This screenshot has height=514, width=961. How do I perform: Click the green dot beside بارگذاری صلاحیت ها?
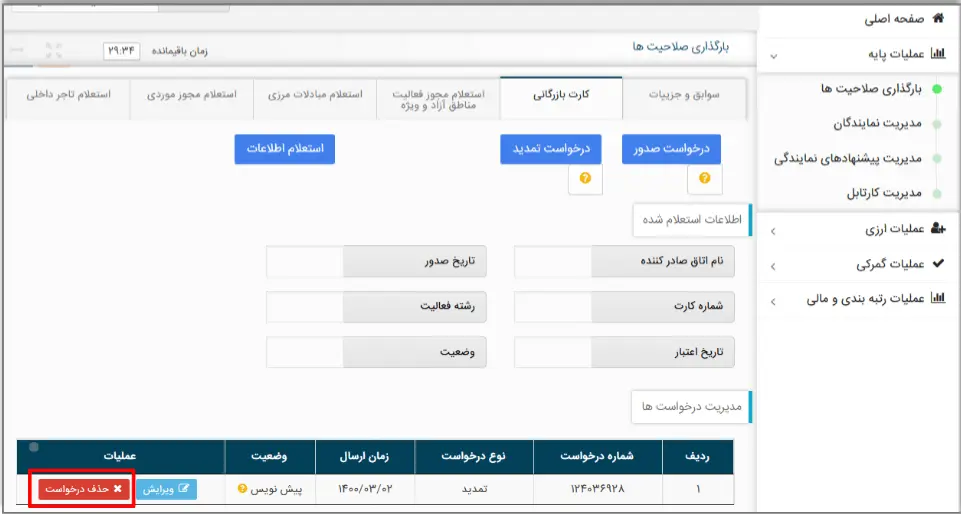[x=936, y=89]
